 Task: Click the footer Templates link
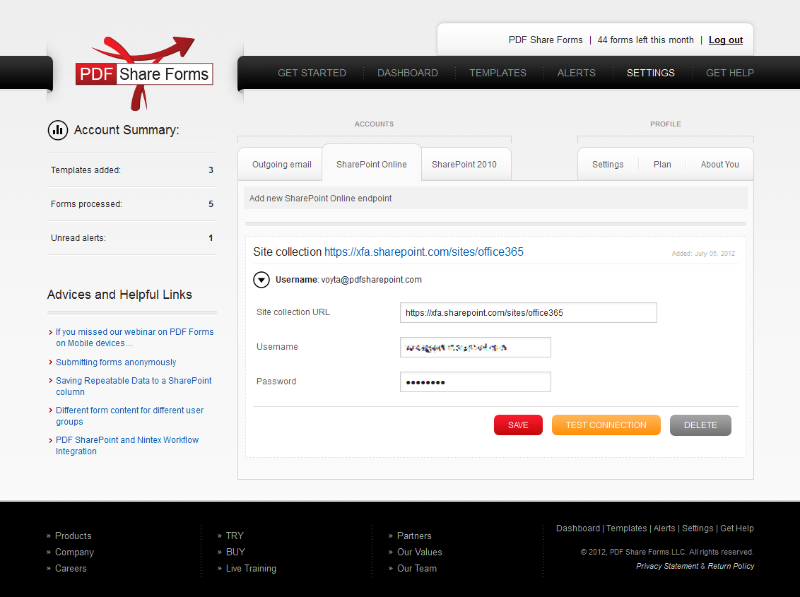[627, 528]
